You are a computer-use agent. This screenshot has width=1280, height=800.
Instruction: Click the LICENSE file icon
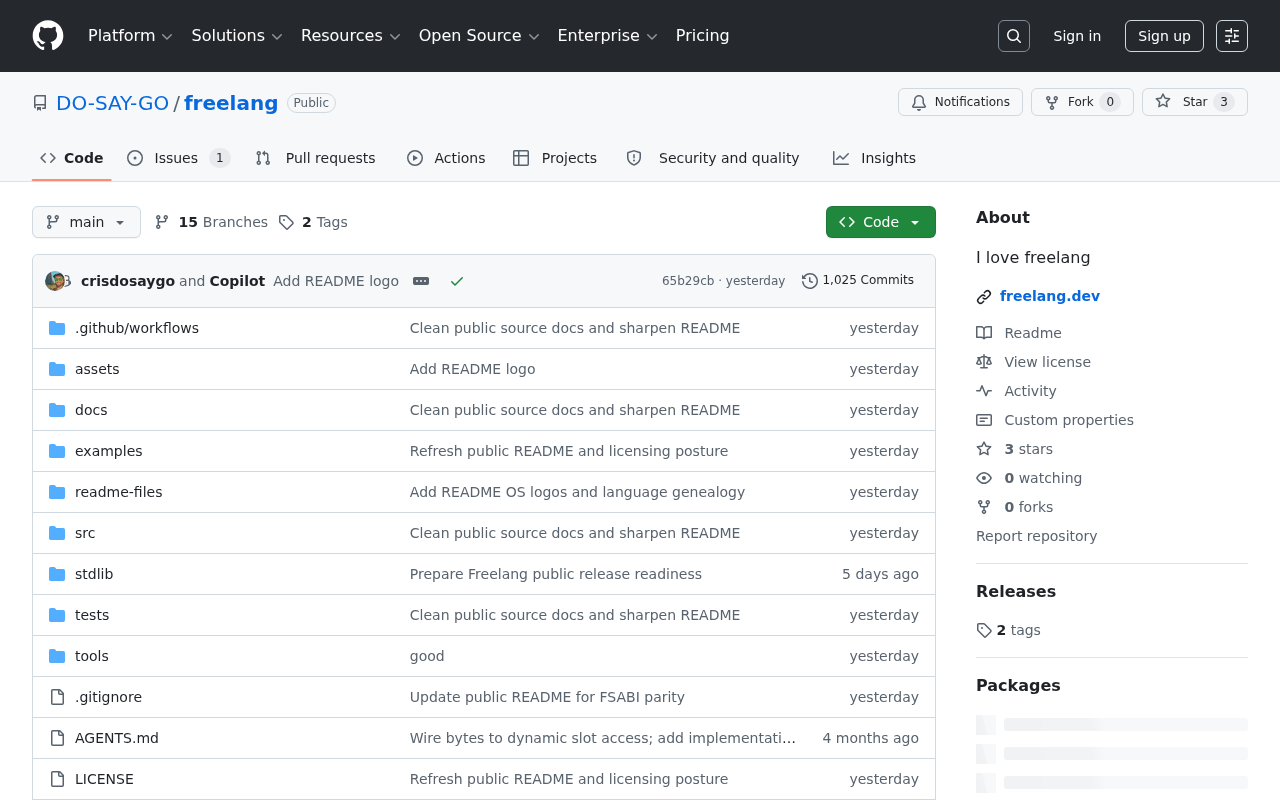point(57,779)
